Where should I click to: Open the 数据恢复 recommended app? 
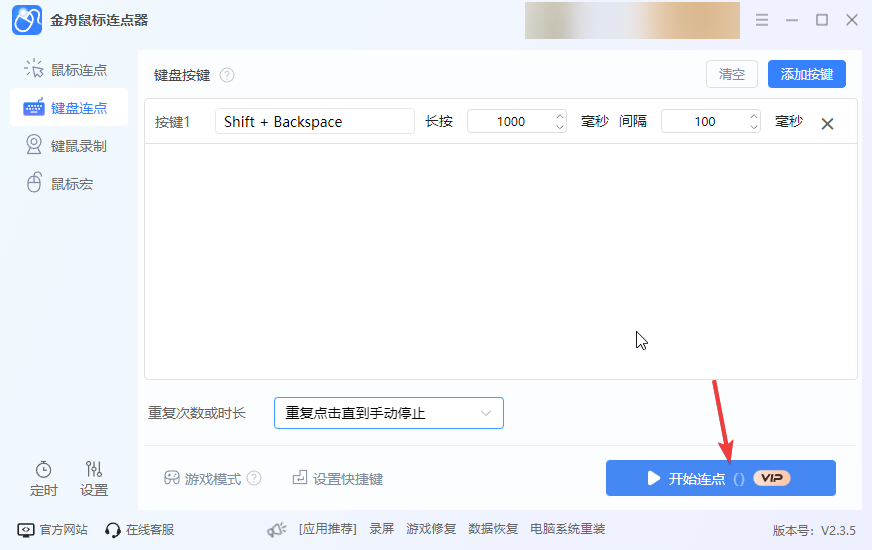pyautogui.click(x=493, y=529)
